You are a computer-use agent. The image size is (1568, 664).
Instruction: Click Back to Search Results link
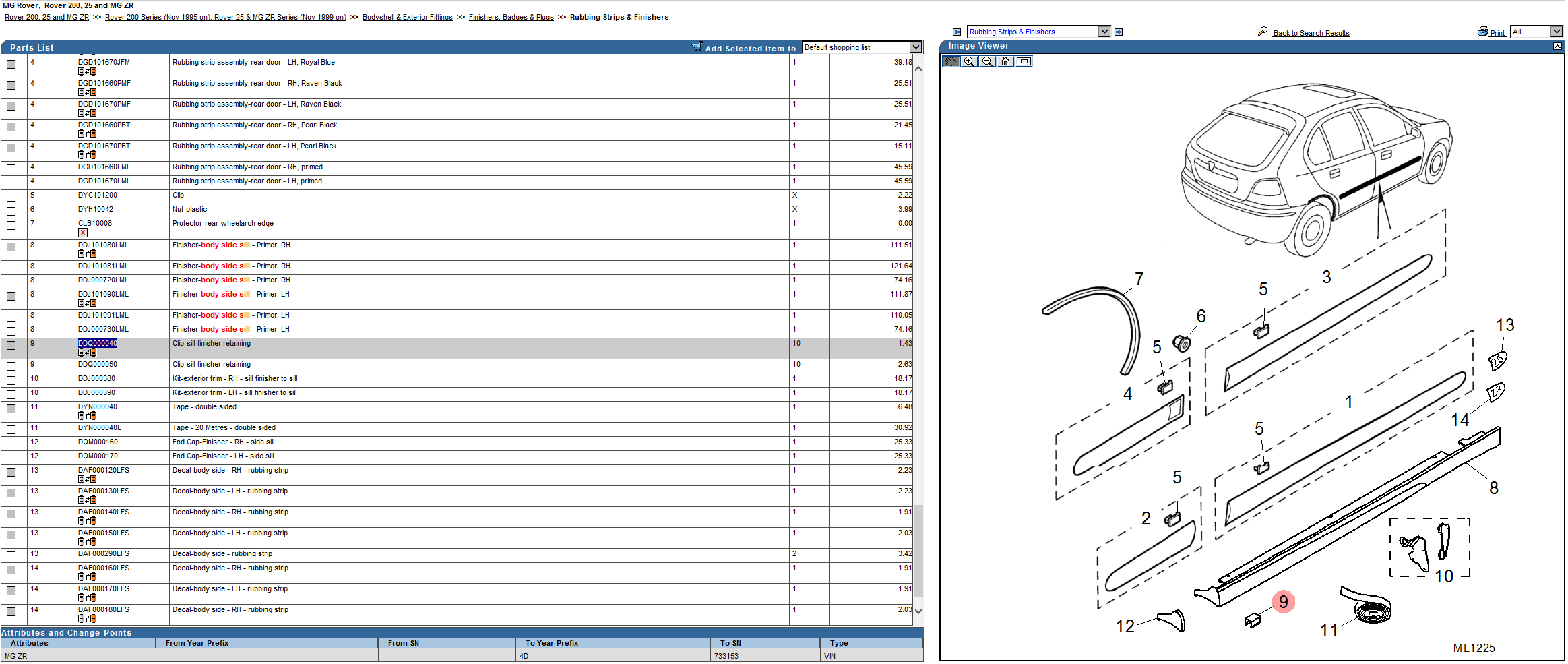[1311, 33]
